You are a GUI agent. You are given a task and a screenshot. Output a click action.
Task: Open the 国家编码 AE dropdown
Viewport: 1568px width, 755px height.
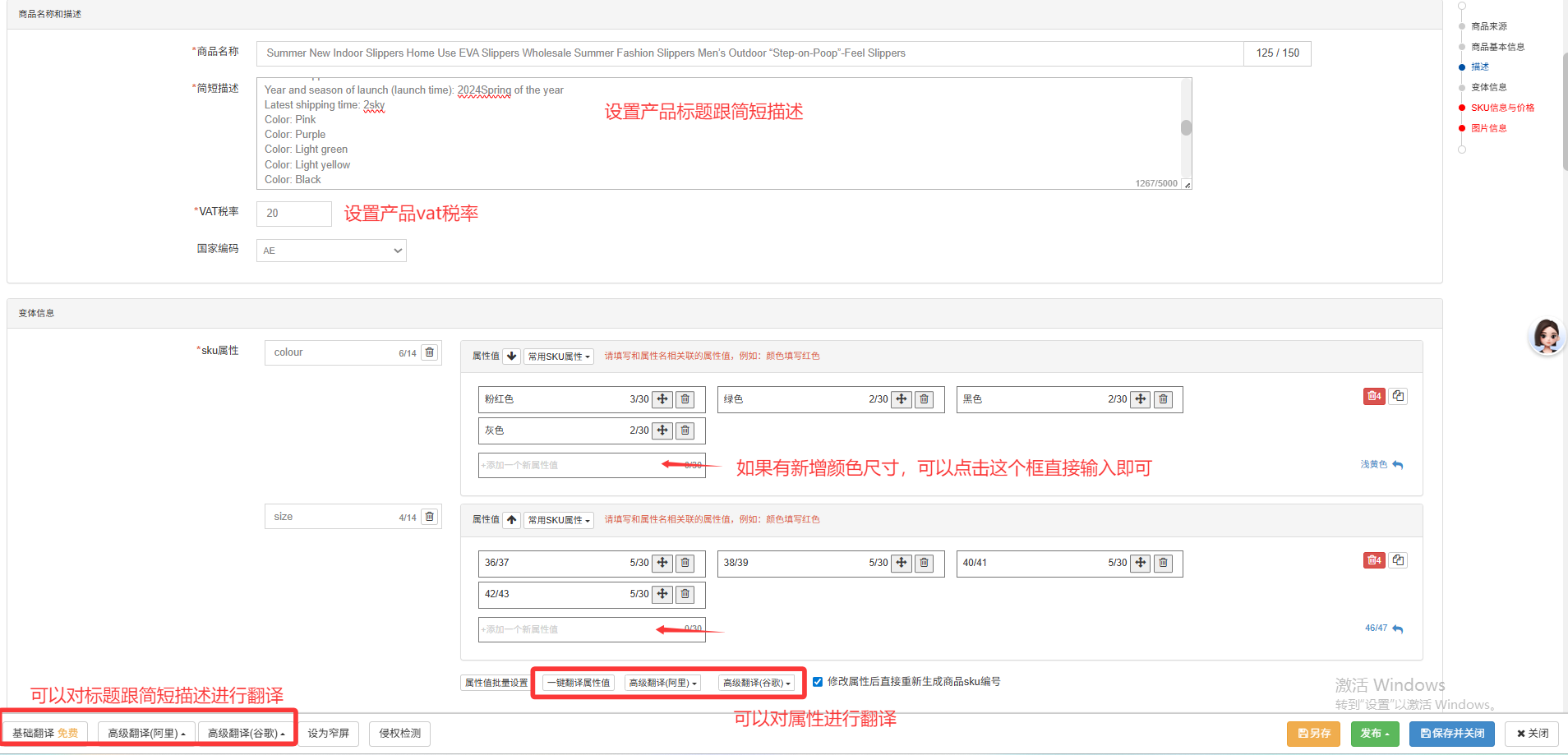pos(331,251)
